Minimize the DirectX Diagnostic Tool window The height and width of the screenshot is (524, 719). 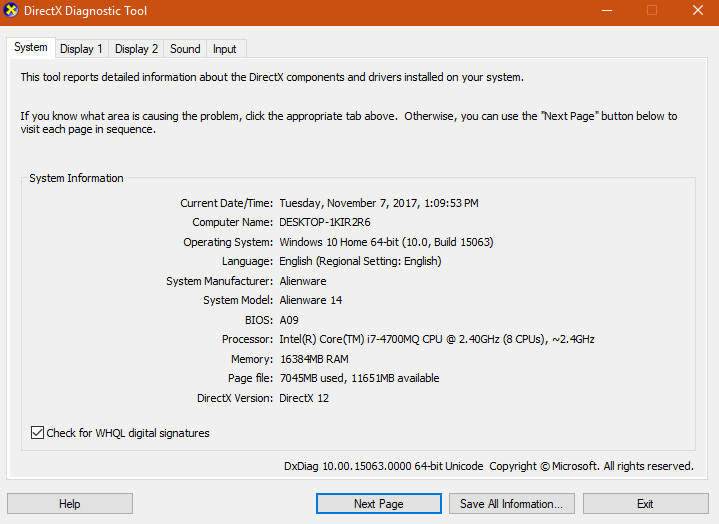point(606,11)
